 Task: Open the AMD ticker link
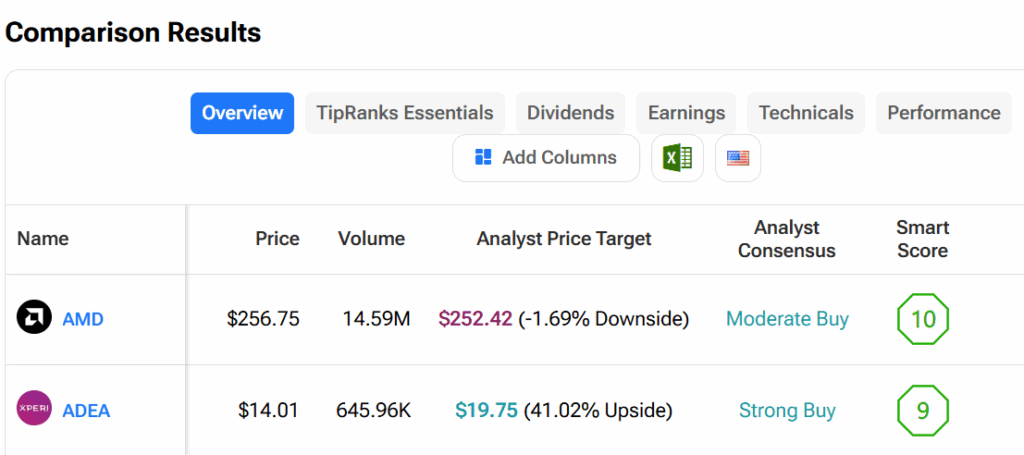(x=83, y=320)
